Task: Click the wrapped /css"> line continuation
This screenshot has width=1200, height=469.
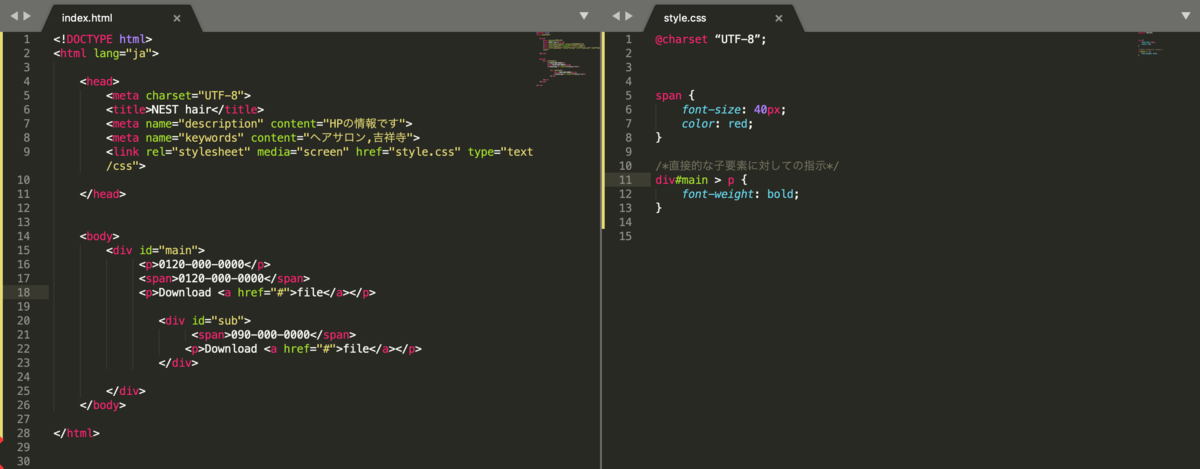Action: tap(126, 166)
